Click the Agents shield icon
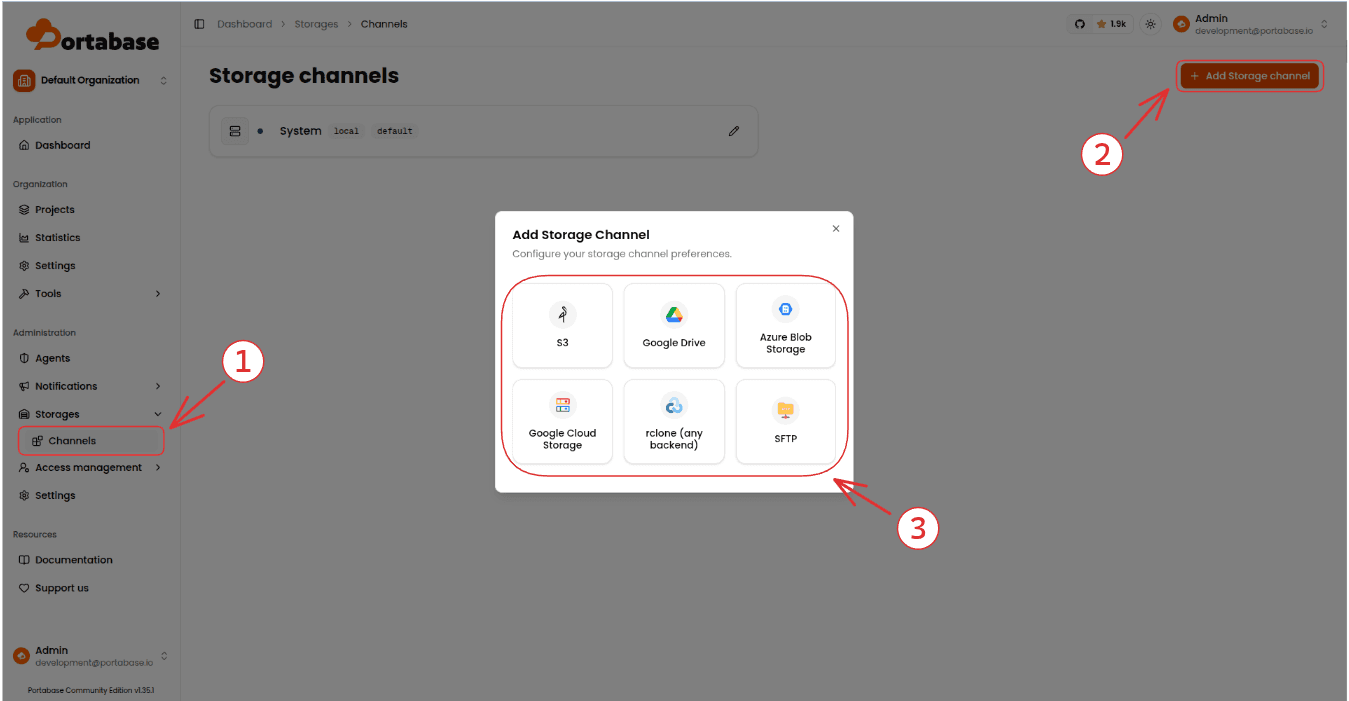Viewport: 1349px width, 701px height. pos(25,358)
